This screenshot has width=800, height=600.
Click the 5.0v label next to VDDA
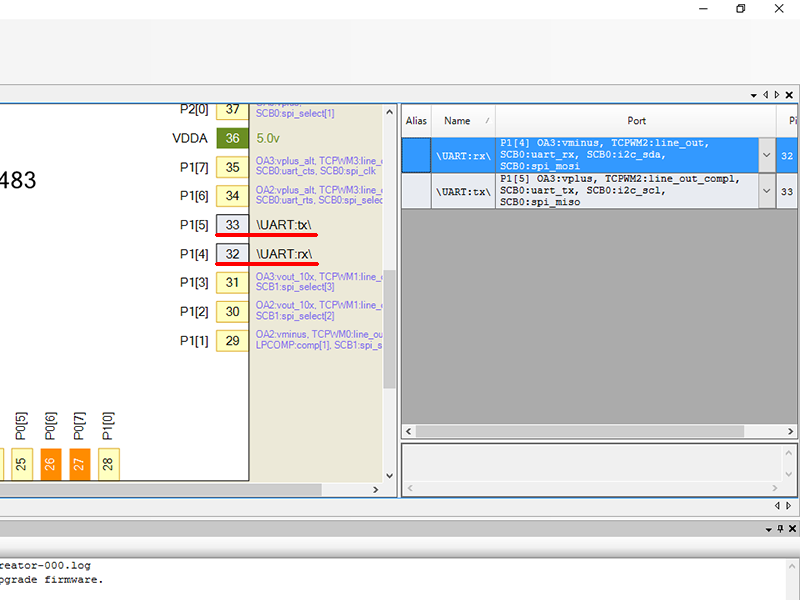(x=268, y=138)
